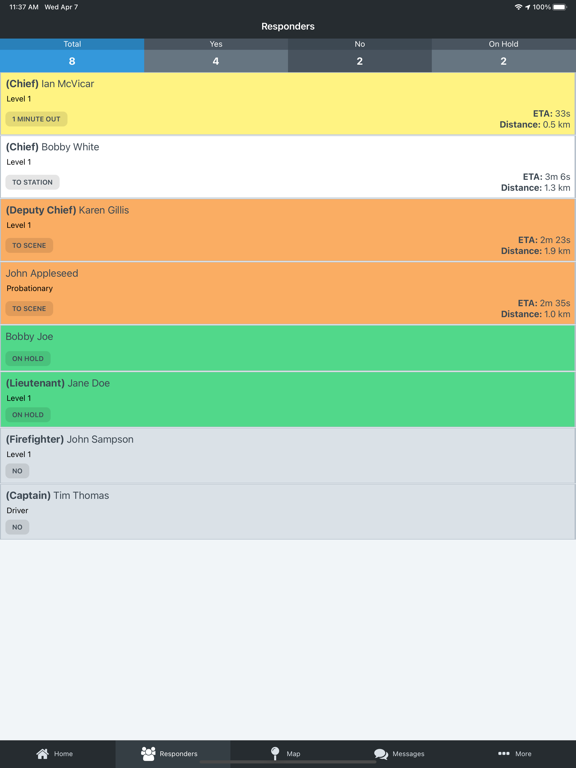This screenshot has height=768, width=576.
Task: Filter responders by On Hold count
Action: click(x=504, y=55)
